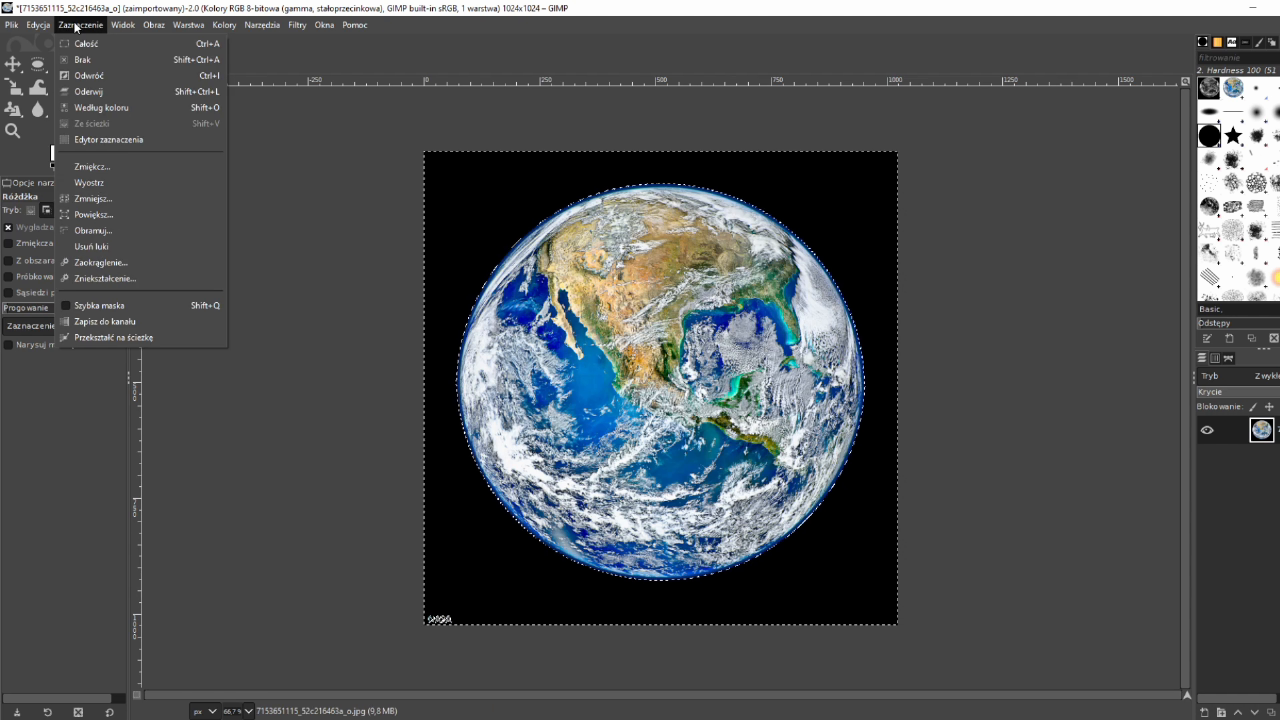1280x720 pixels.
Task: Open the patterns tab icon
Action: [x=1217, y=42]
